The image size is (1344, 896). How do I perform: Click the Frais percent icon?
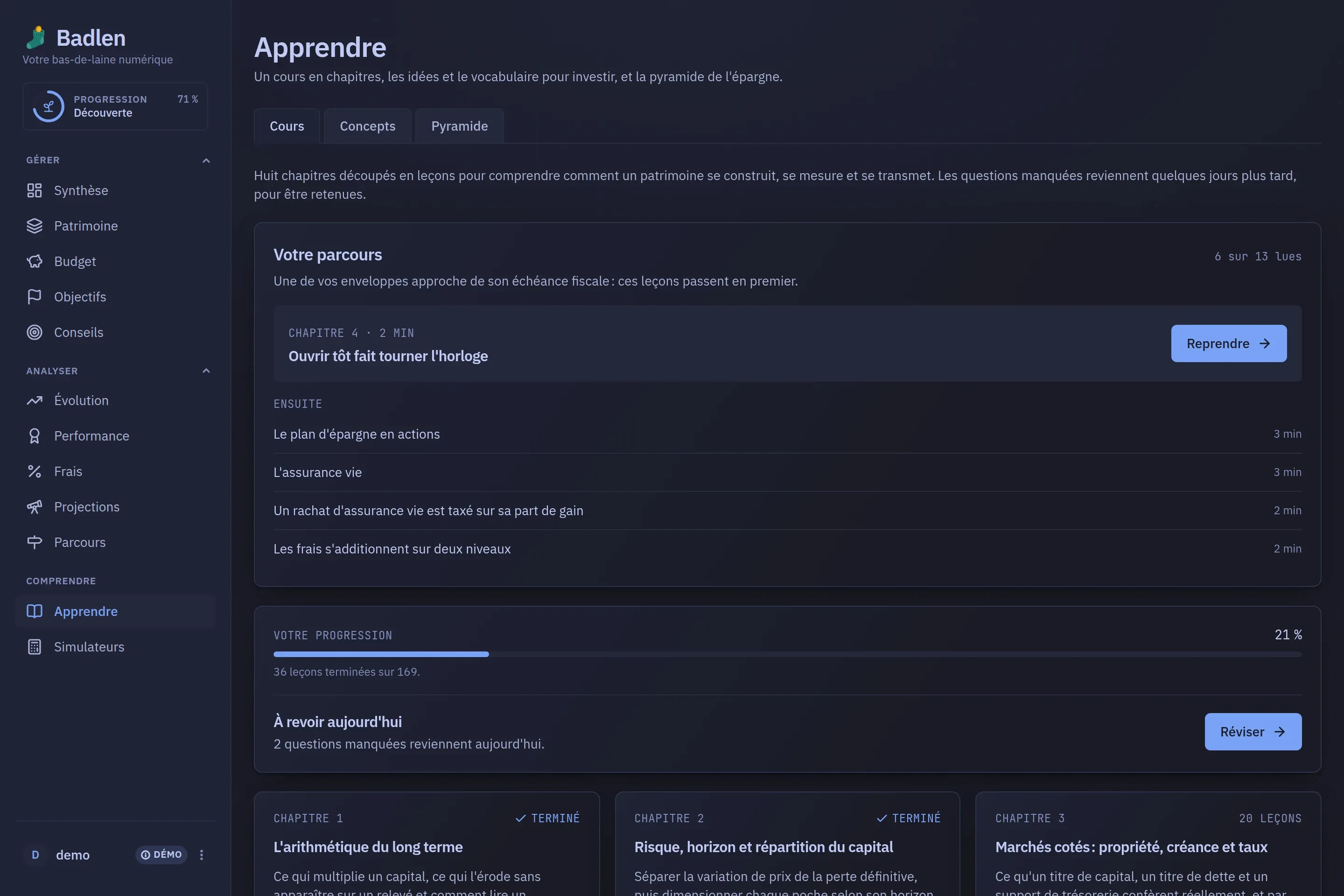(34, 471)
